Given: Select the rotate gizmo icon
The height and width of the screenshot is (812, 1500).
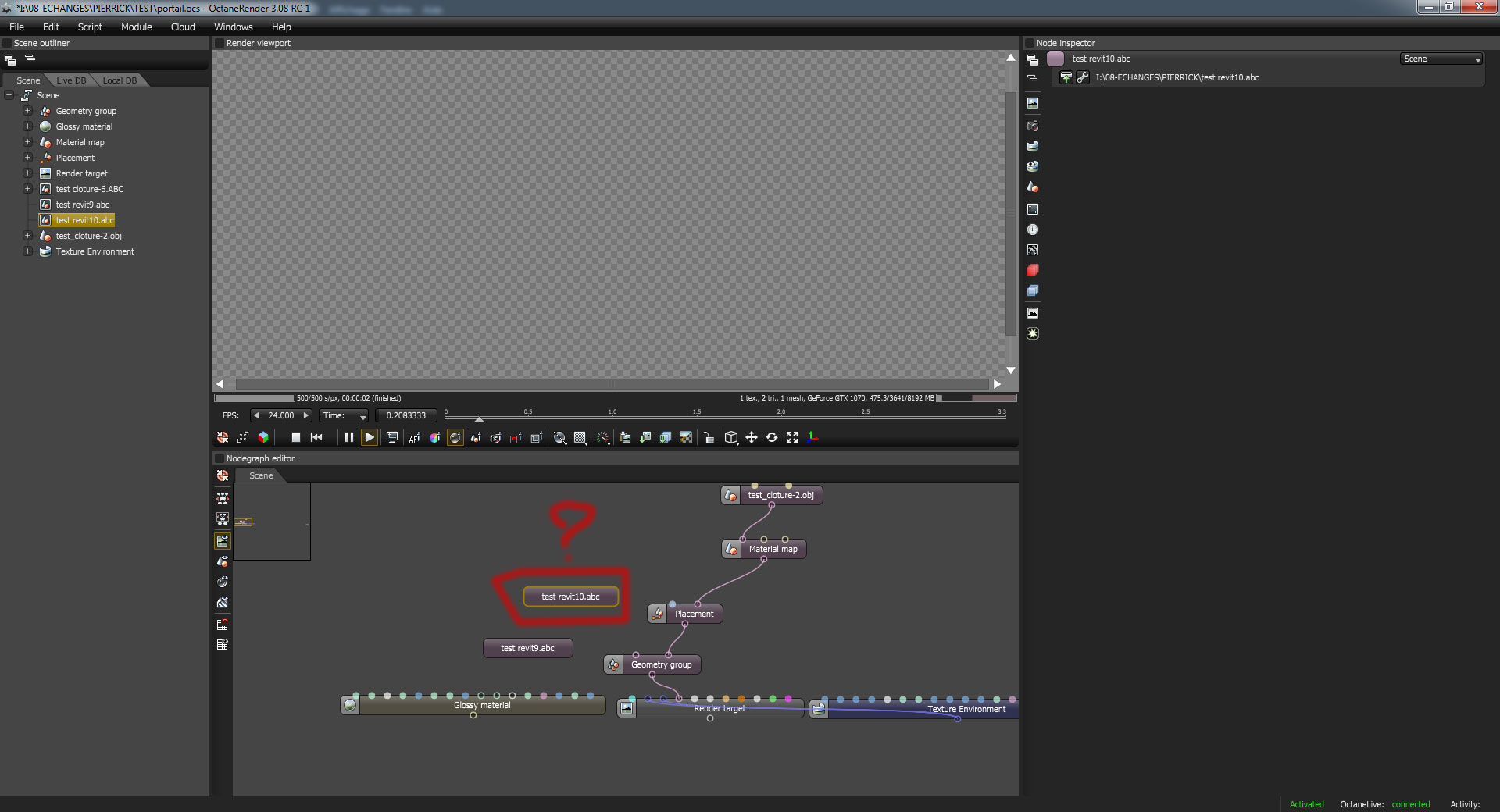Looking at the screenshot, I should [x=772, y=437].
